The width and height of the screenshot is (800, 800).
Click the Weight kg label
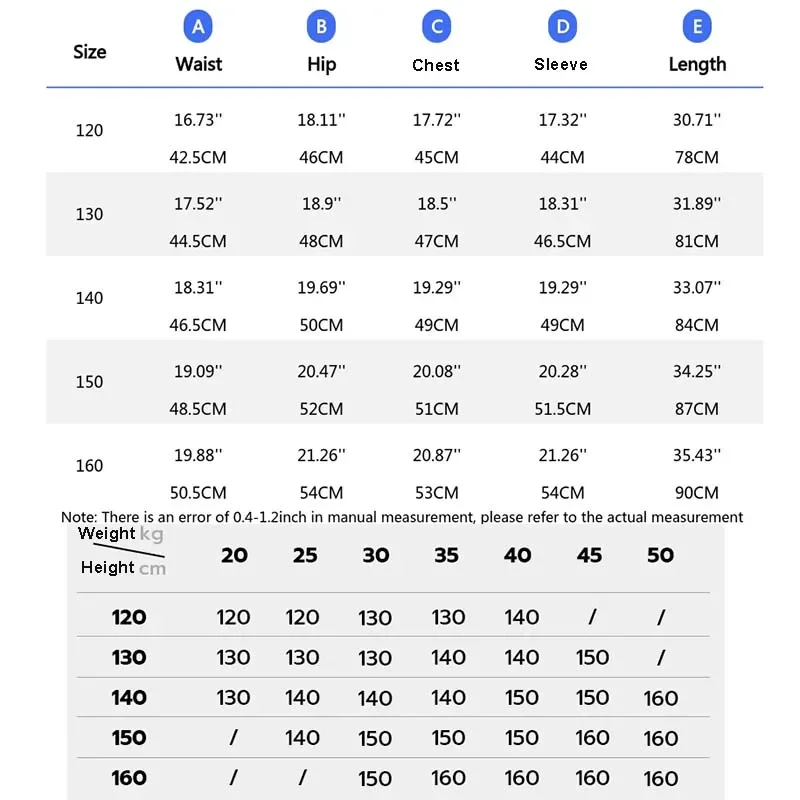120,533
